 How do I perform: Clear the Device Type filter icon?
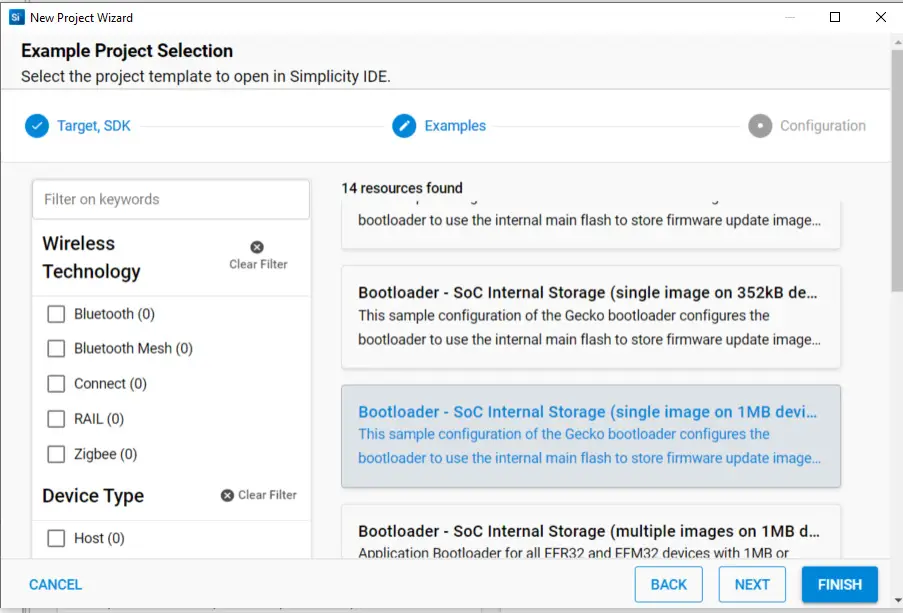[x=227, y=495]
